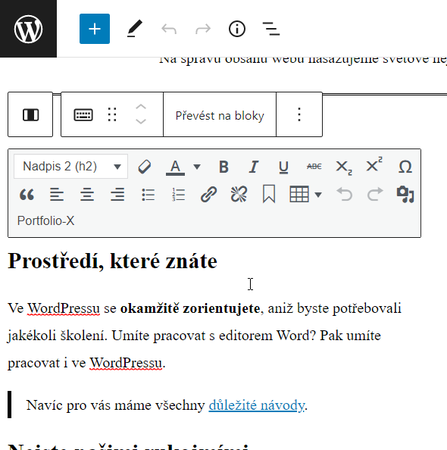The image size is (447, 450).
Task: Toggle underline formatting
Action: (284, 166)
